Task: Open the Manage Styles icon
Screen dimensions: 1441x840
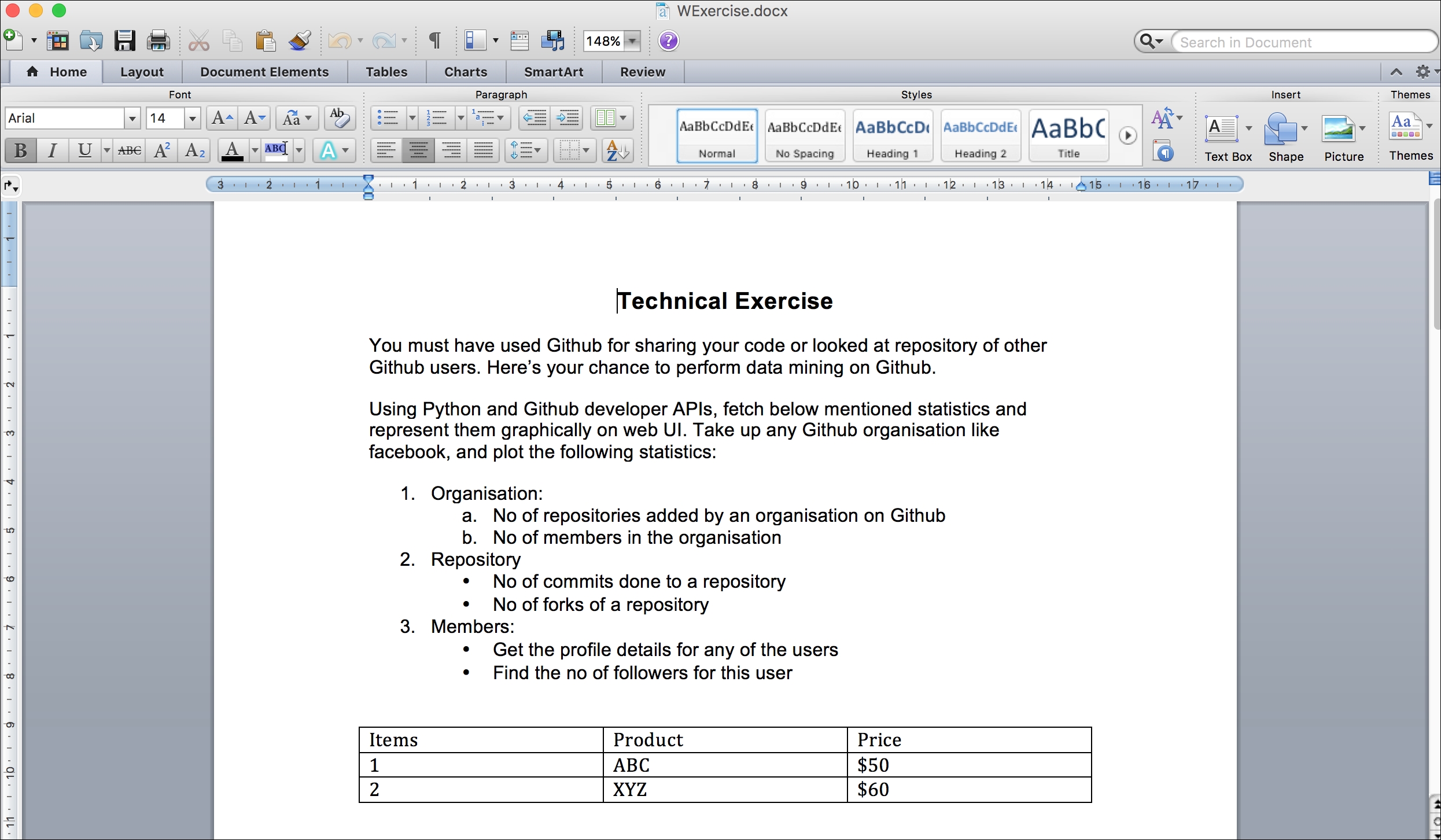Action: coord(1163,151)
